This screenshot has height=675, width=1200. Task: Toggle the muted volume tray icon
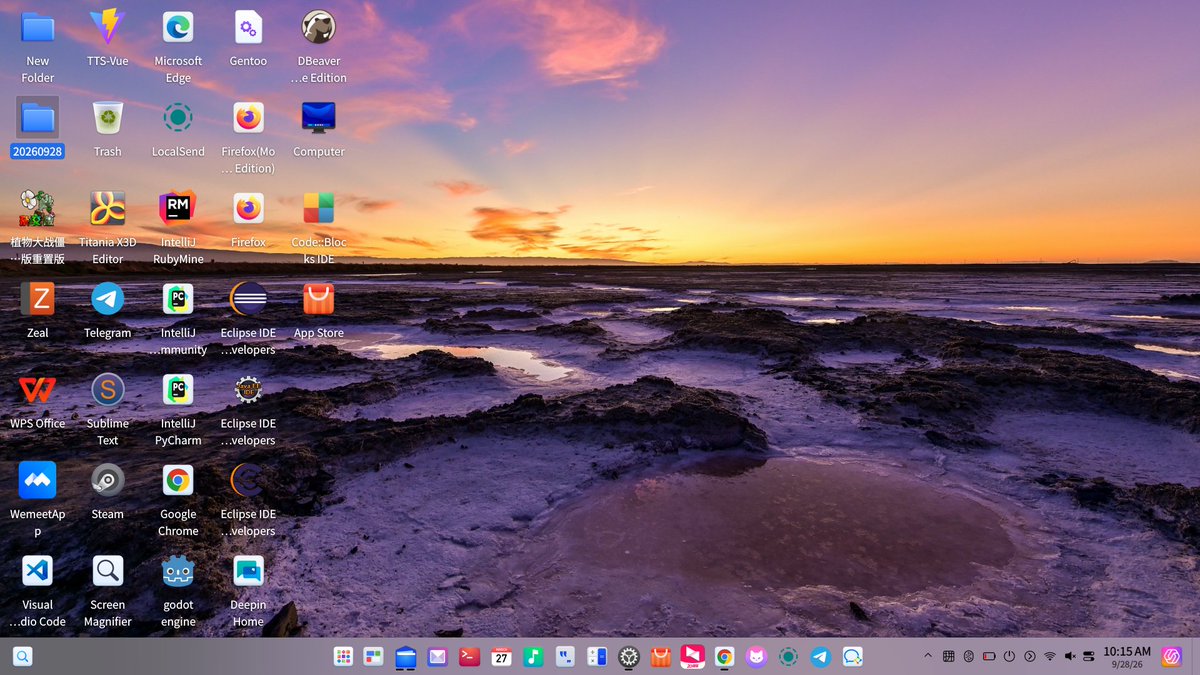(x=1070, y=657)
